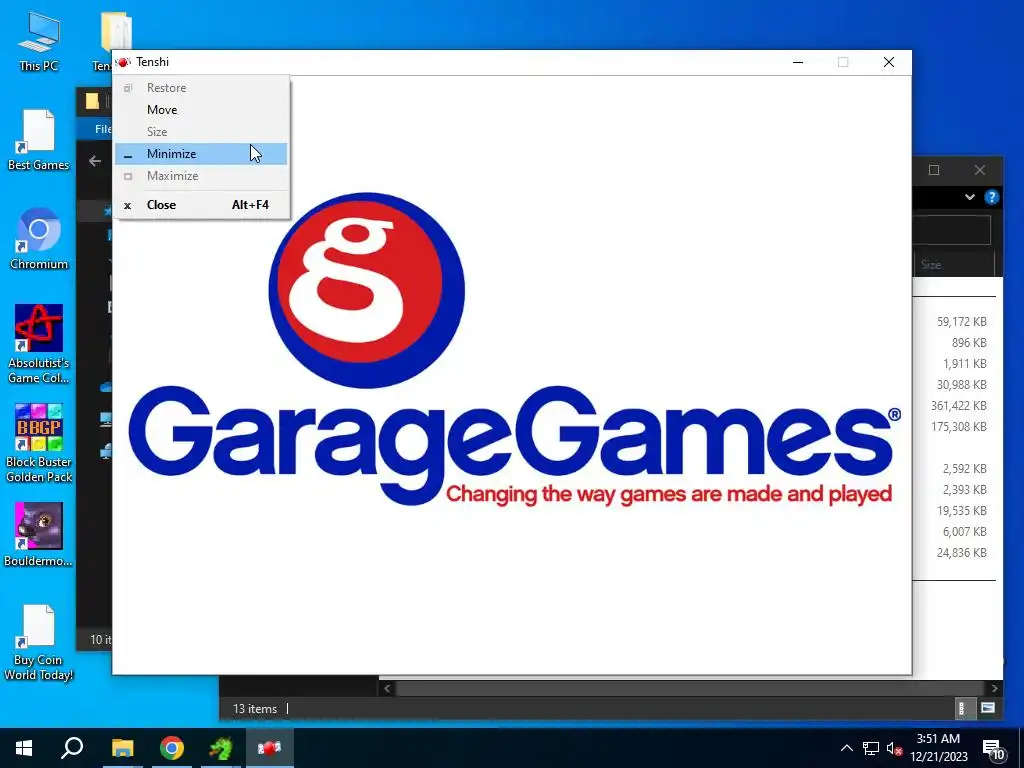Click the 175,308 KB size entry

tap(959, 426)
